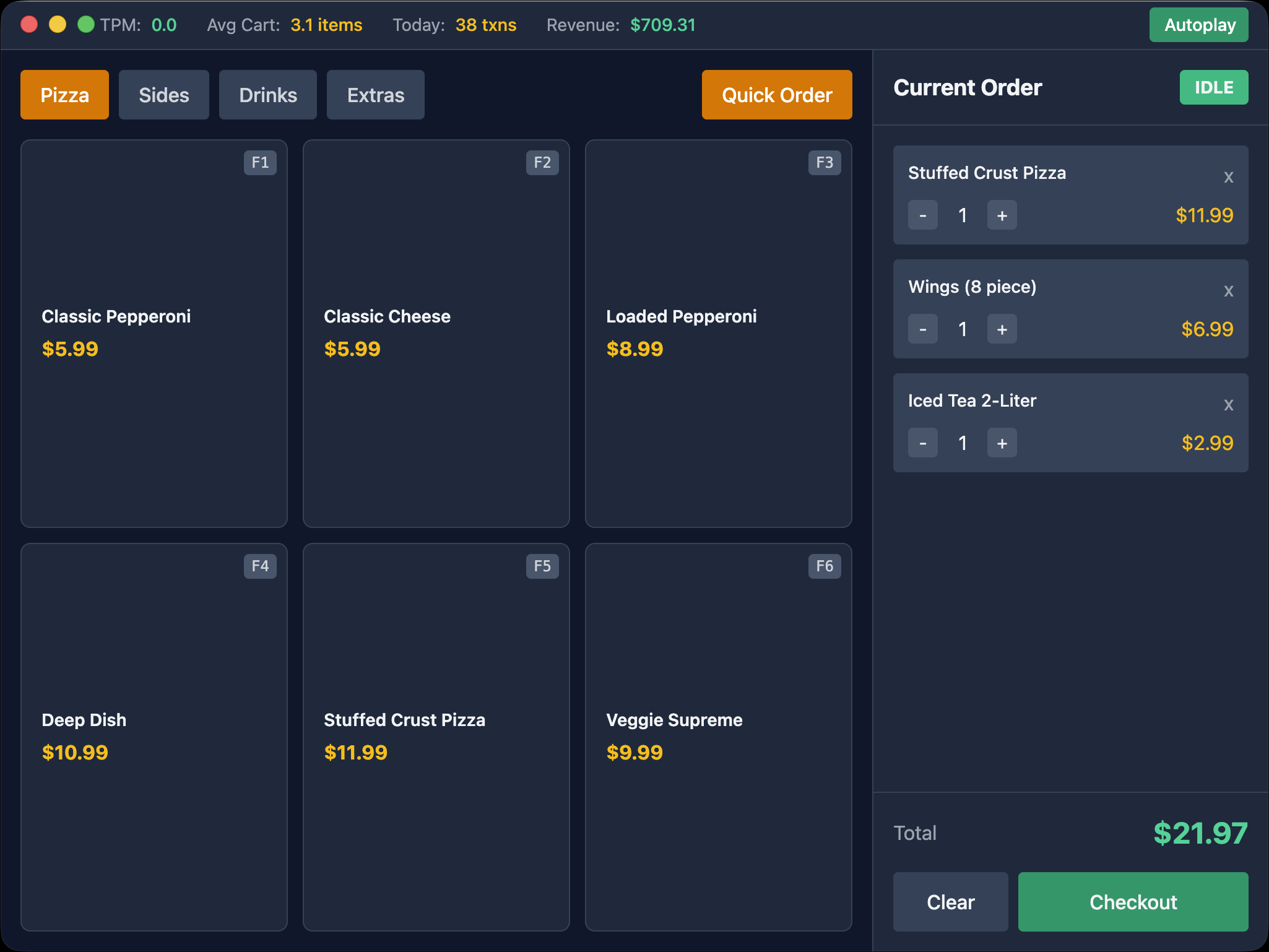Increase Stuffed Crust Pizza quantity

point(1002,215)
